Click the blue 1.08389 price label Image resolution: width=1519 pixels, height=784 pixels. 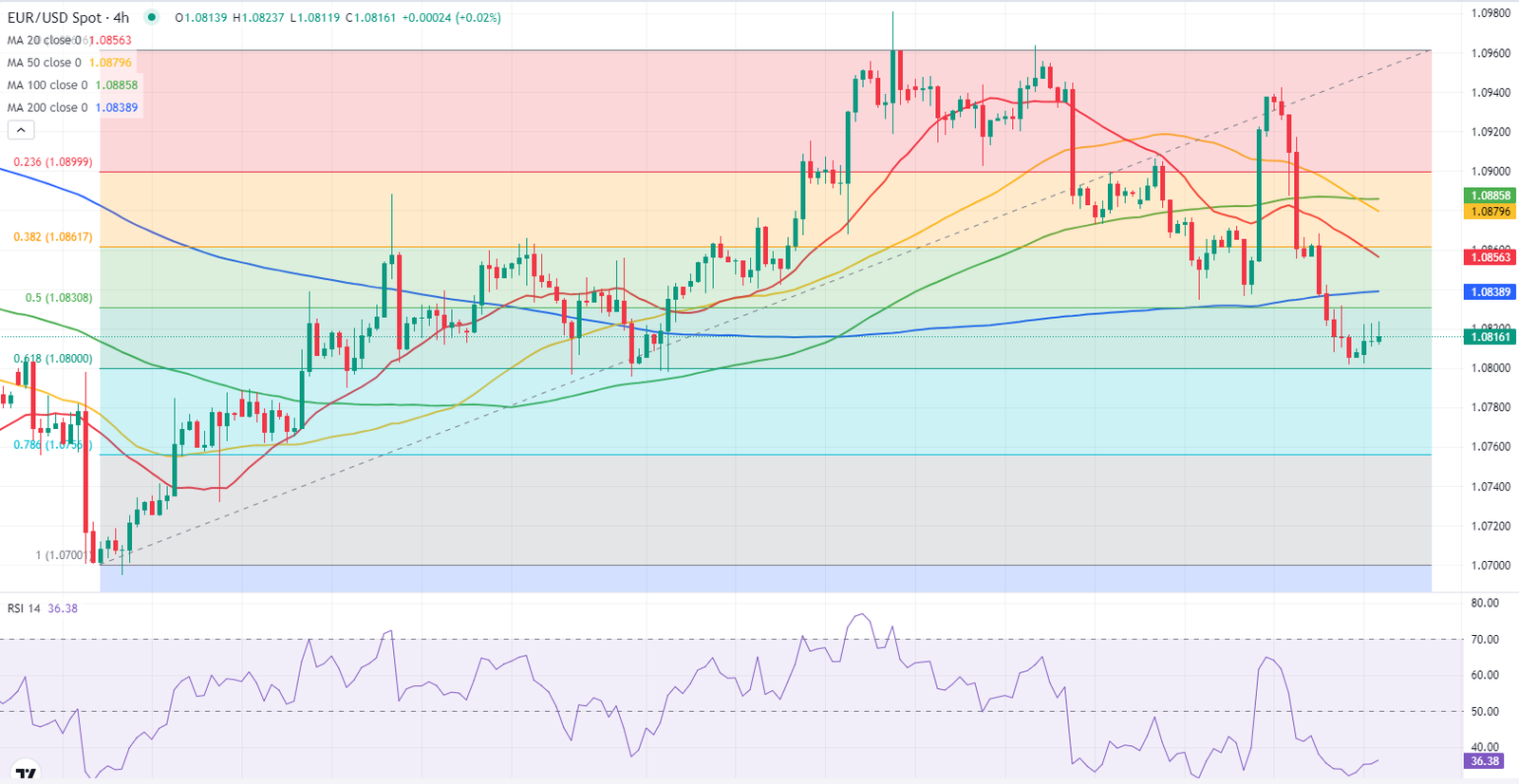1490,292
